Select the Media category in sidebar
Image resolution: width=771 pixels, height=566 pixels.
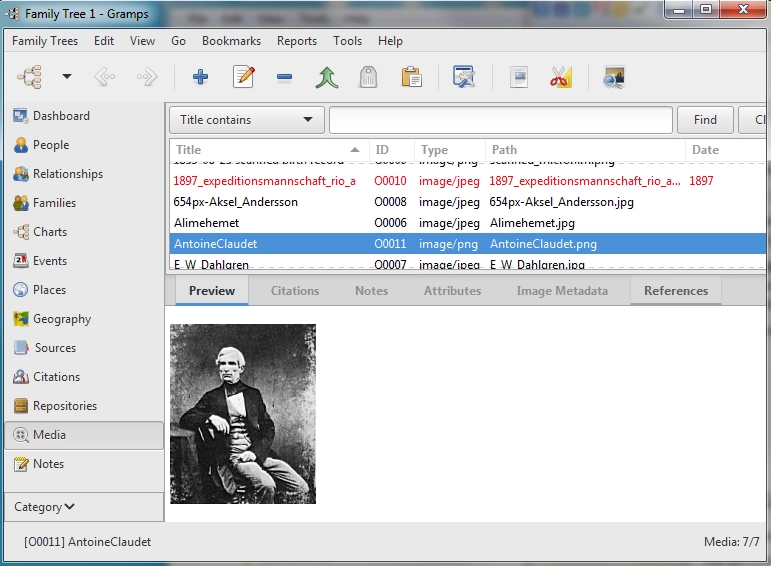coord(84,435)
